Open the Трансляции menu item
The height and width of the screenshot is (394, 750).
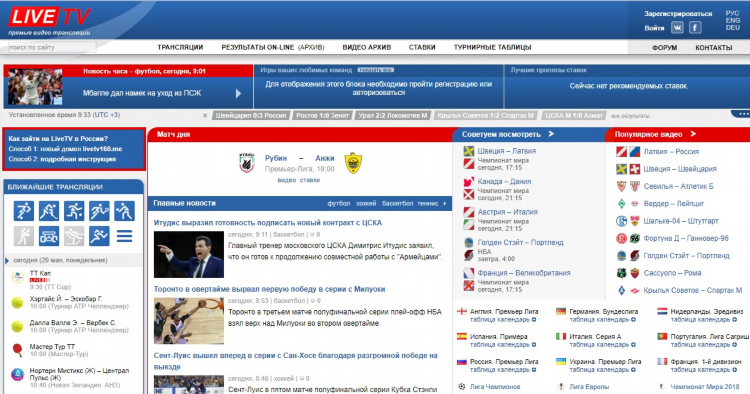pyautogui.click(x=180, y=47)
